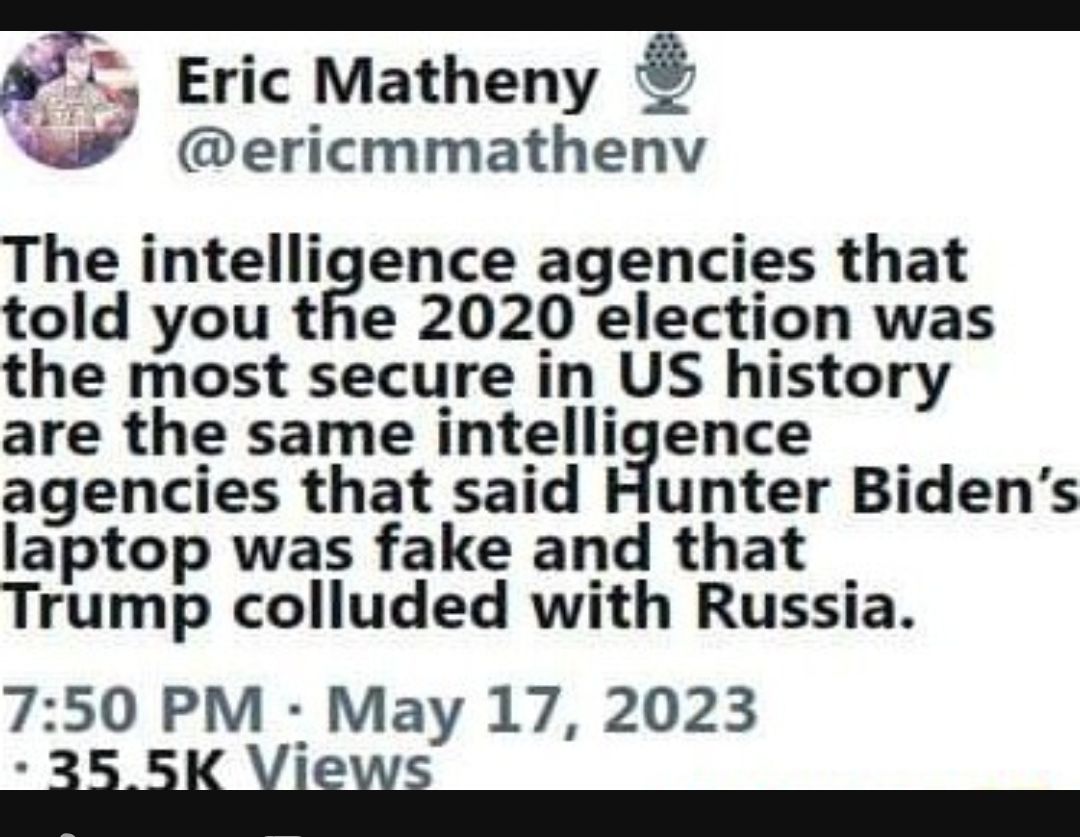The height and width of the screenshot is (837, 1080).
Task: Click the black bar above the tweet
Action: pyautogui.click(x=540, y=15)
